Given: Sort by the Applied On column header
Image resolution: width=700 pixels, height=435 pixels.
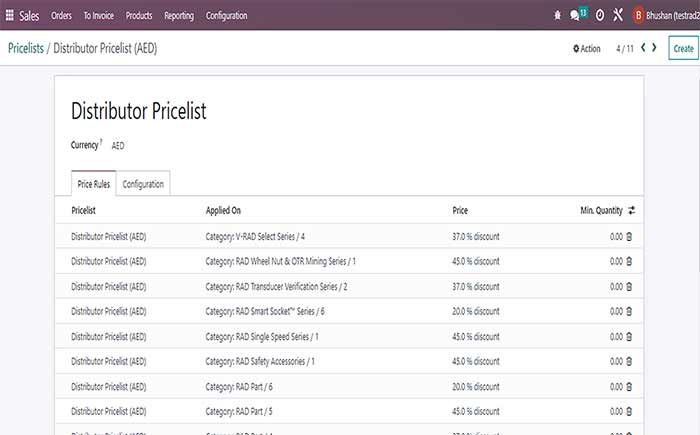Looking at the screenshot, I should coord(223,210).
